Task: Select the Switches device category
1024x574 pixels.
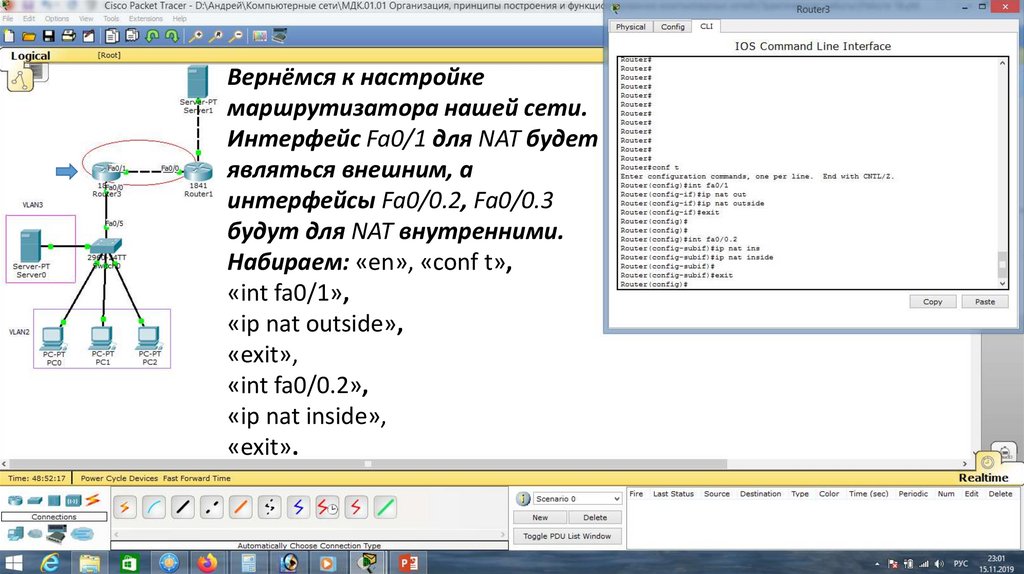Action: 35,501
